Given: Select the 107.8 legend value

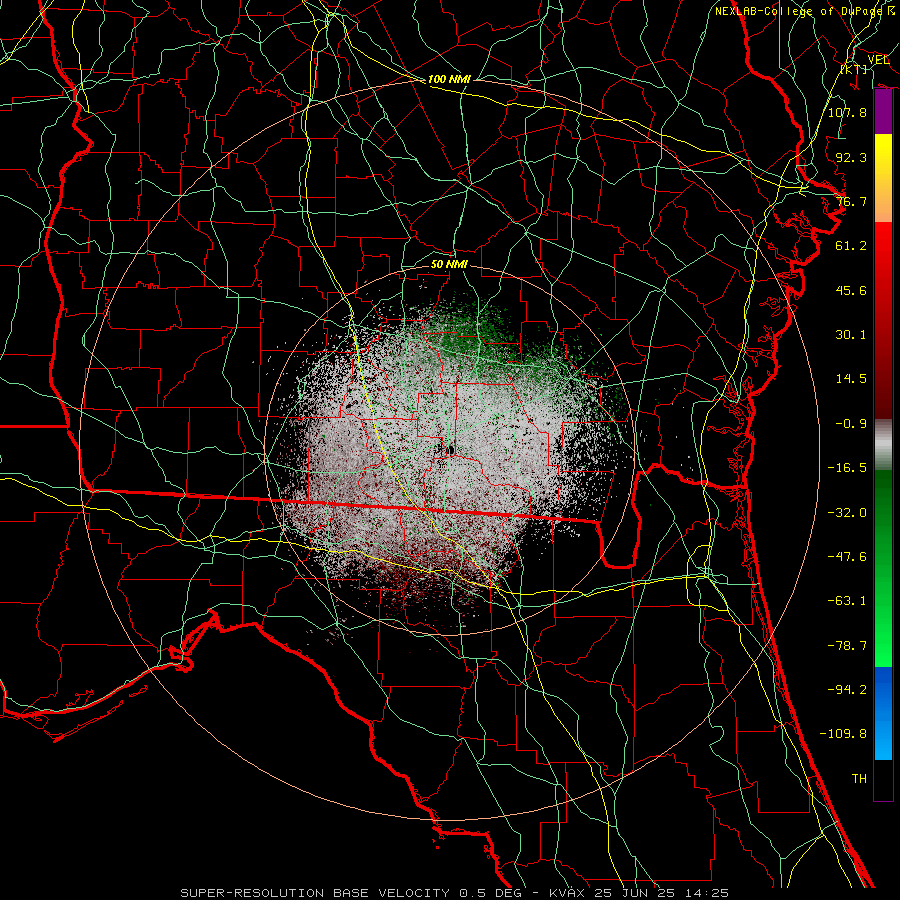Looking at the screenshot, I should coord(847,112).
